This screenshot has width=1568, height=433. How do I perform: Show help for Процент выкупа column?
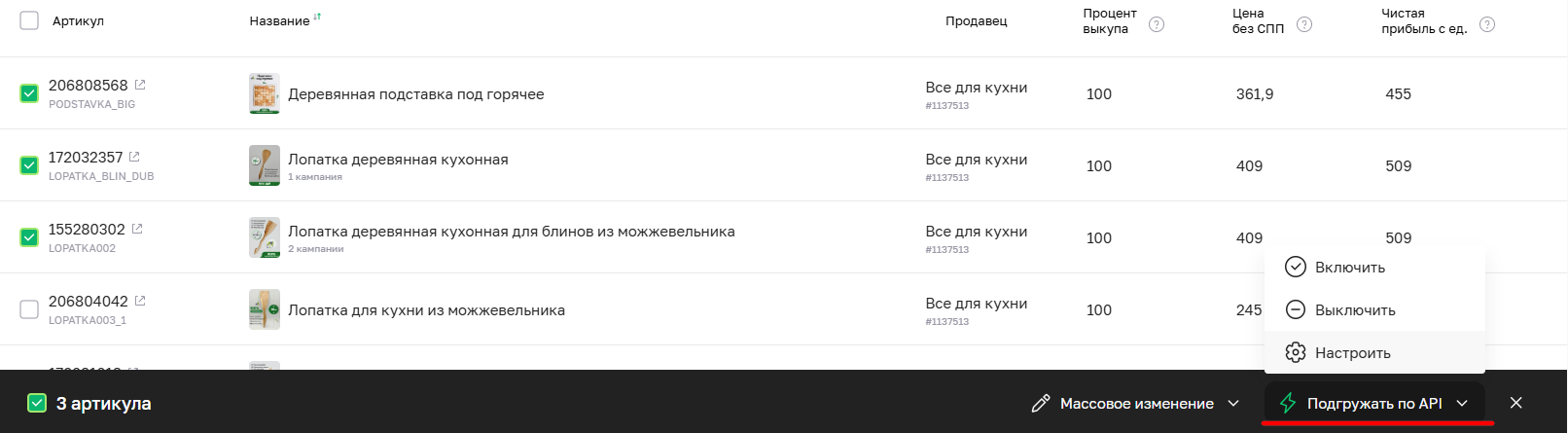pyautogui.click(x=1157, y=24)
